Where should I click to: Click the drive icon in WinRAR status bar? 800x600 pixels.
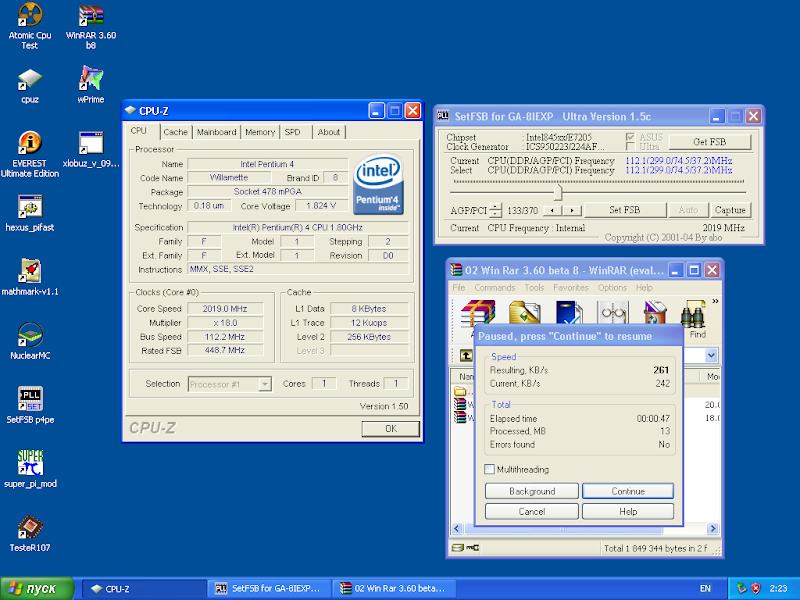tap(458, 547)
